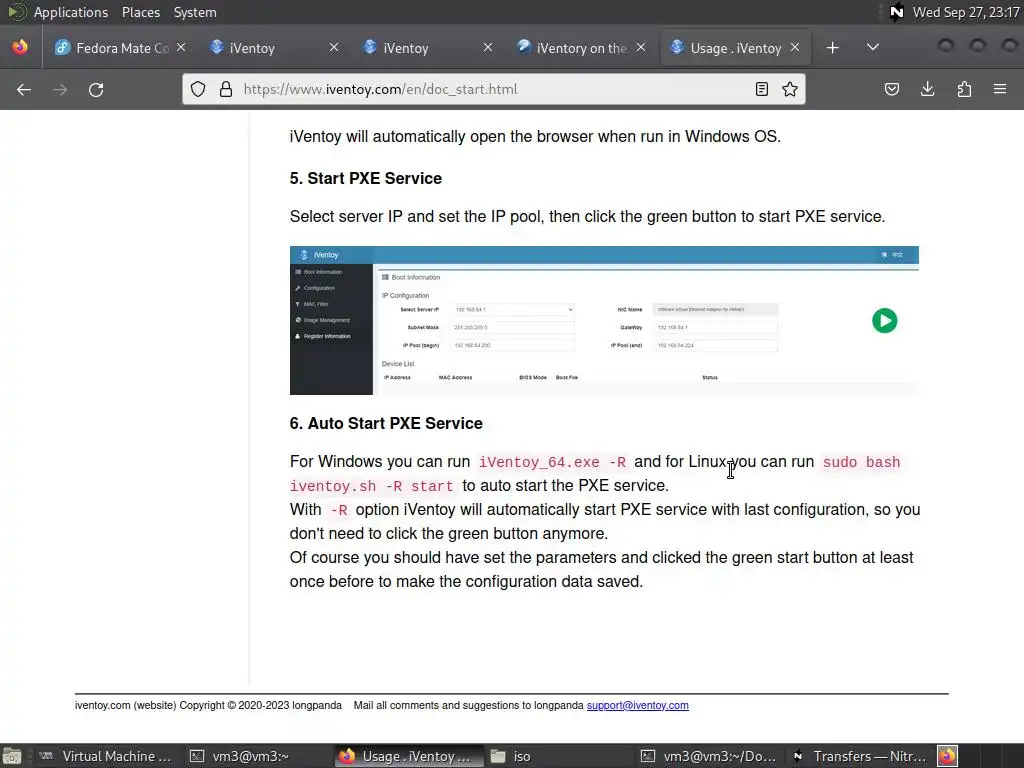Close the second iVentoy tab
Image resolution: width=1024 pixels, height=768 pixels.
[x=487, y=48]
